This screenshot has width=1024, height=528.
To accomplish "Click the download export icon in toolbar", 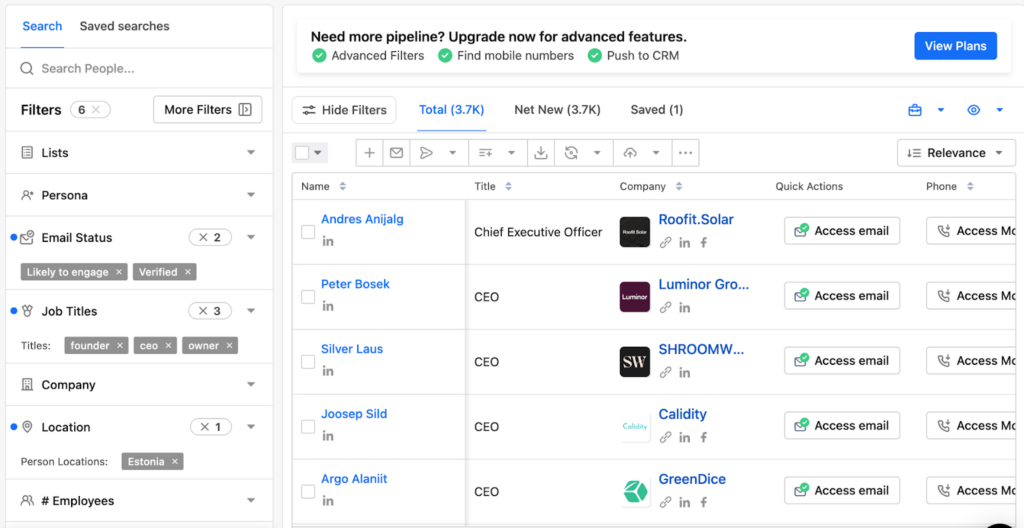I will tap(541, 153).
